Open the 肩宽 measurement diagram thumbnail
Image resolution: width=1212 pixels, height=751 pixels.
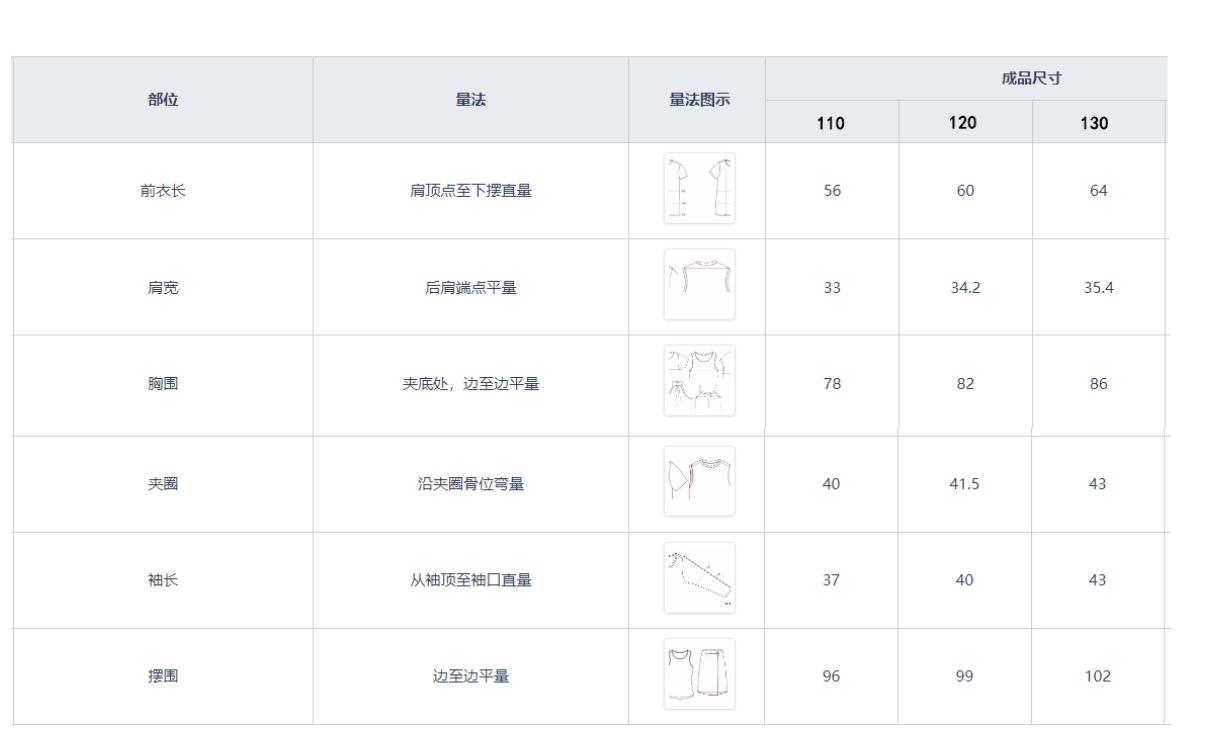pos(699,285)
